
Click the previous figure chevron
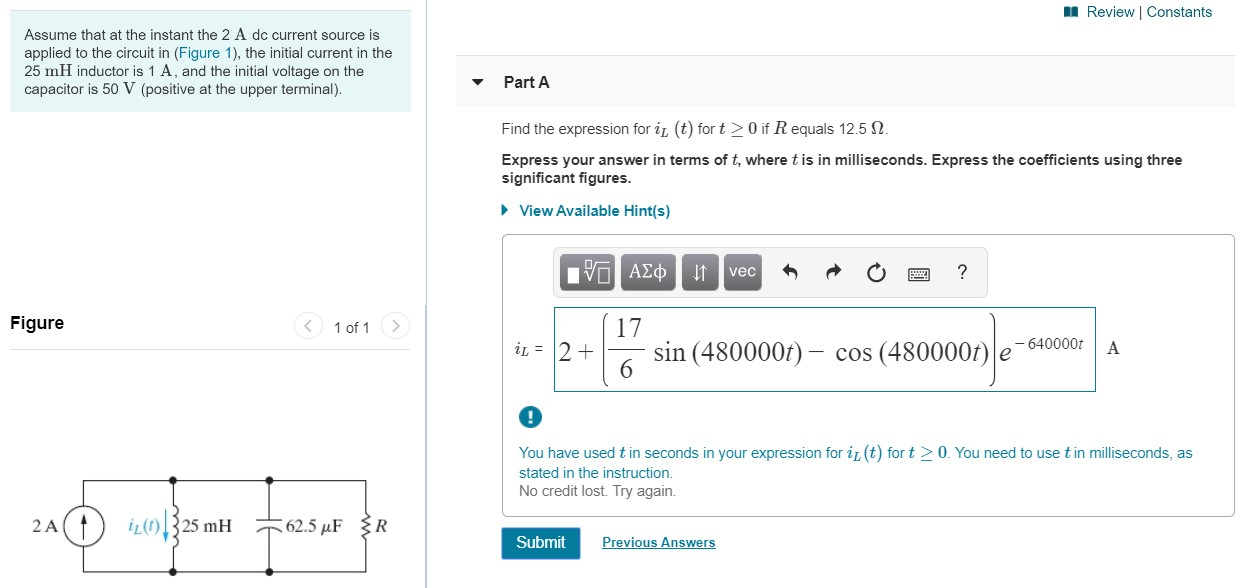coord(308,326)
